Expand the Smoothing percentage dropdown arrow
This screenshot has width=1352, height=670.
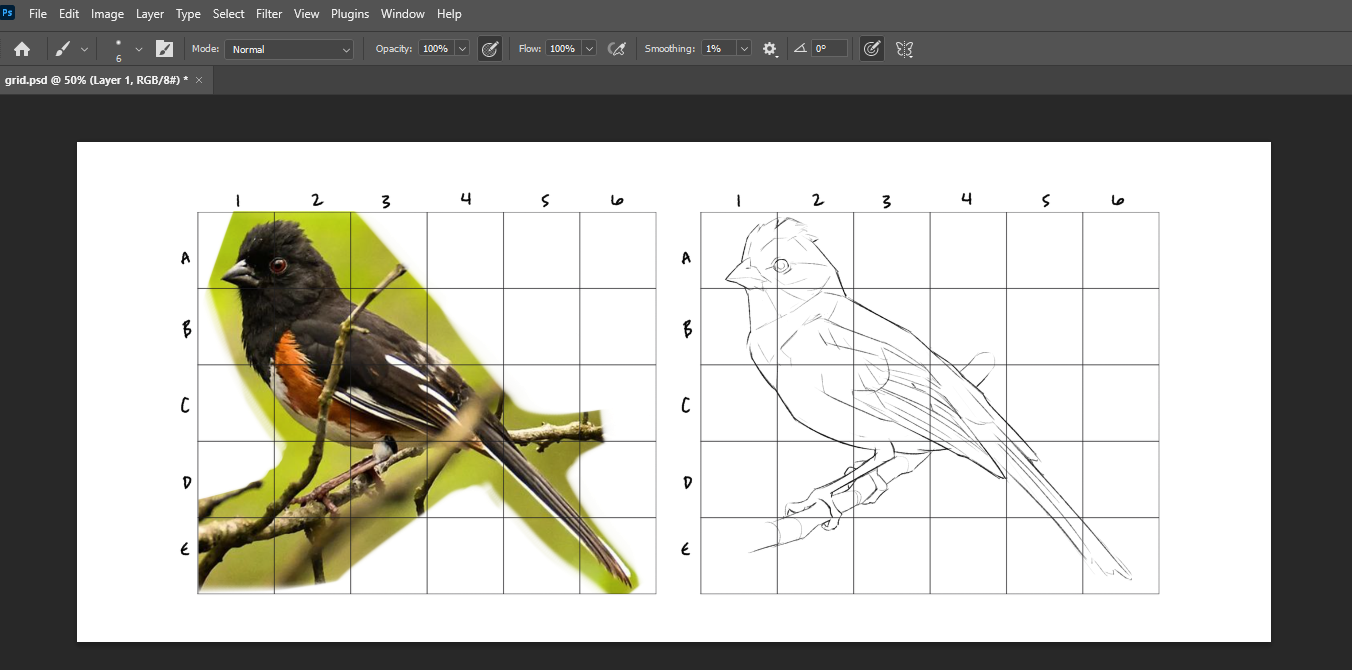[744, 49]
